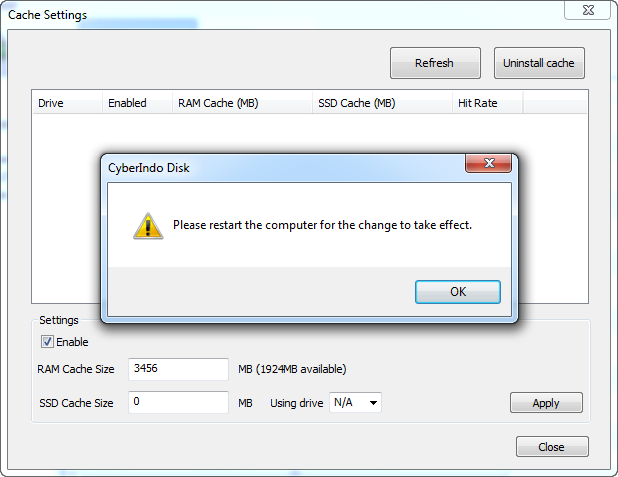
Task: Open the Using drive N/A dropdown
Action: coord(355,402)
